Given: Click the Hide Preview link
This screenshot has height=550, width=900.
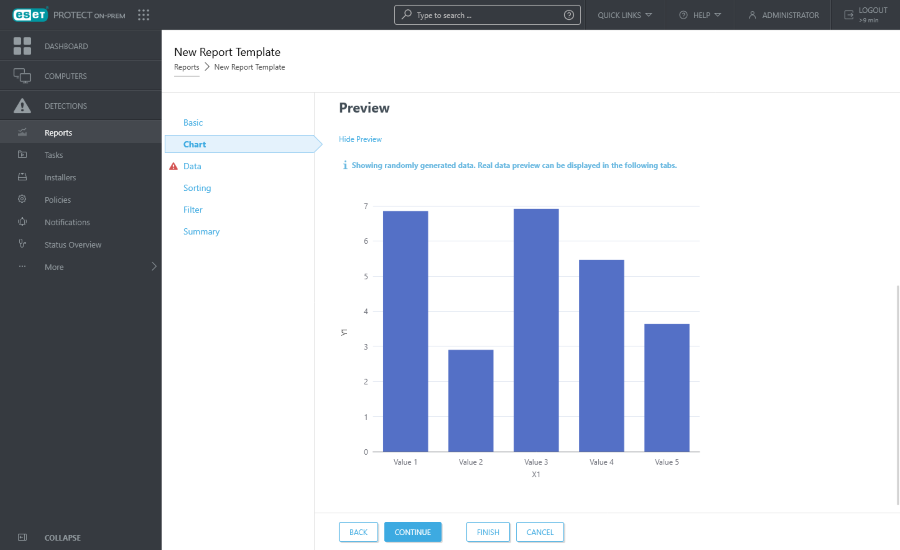Looking at the screenshot, I should [x=360, y=139].
